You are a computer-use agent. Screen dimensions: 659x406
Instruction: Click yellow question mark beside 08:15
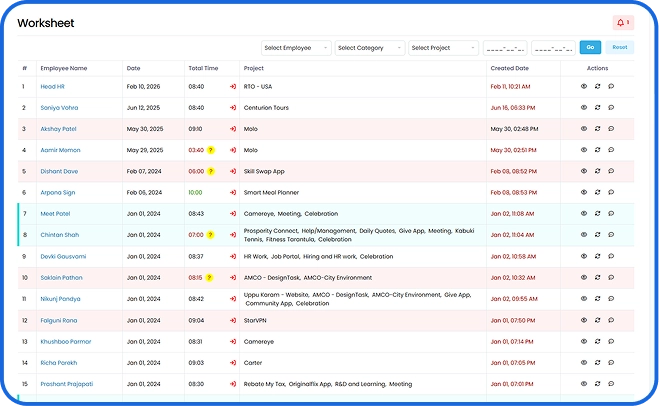point(209,277)
